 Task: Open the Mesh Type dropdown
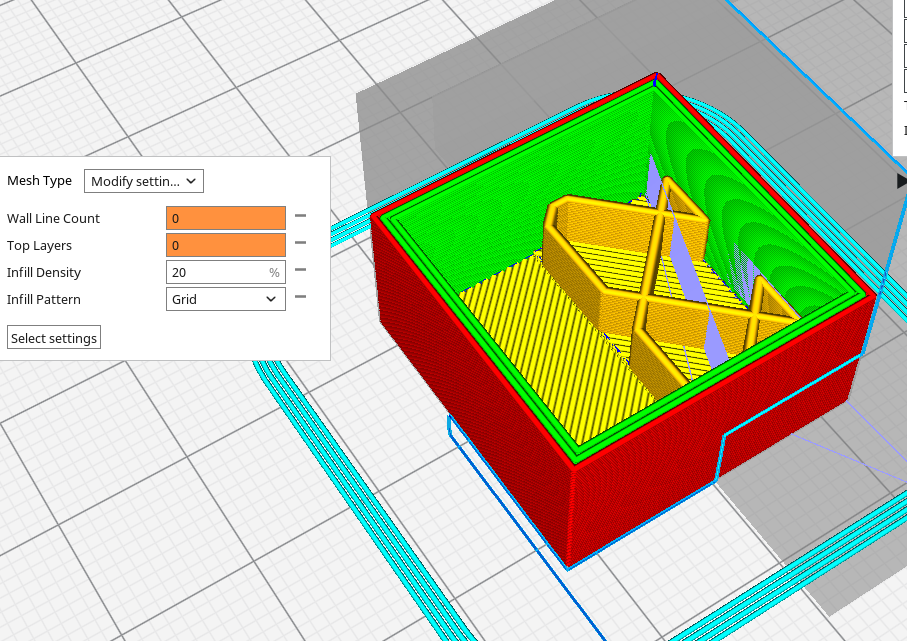coord(143,181)
